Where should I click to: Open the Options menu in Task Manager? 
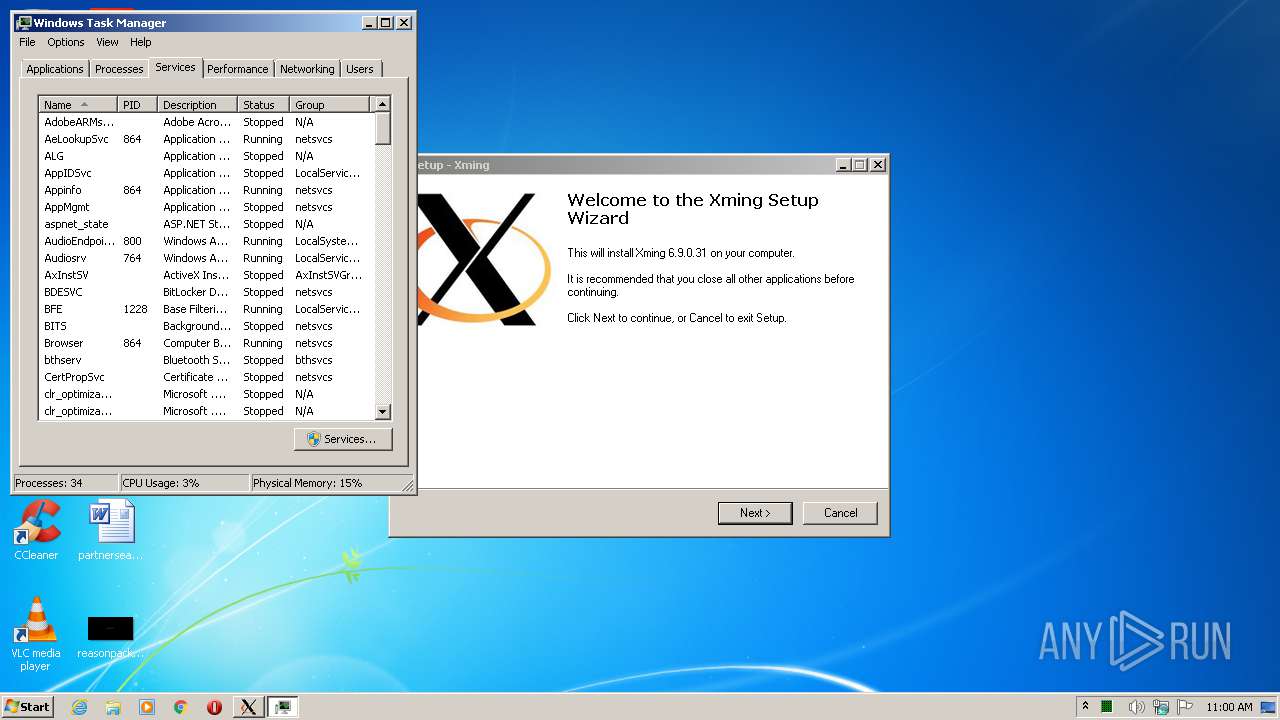pos(66,42)
